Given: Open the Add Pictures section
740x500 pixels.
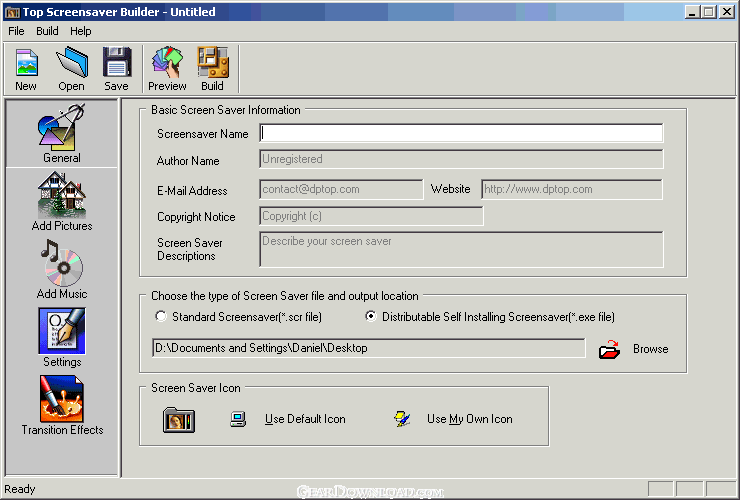Looking at the screenshot, I should point(62,202).
